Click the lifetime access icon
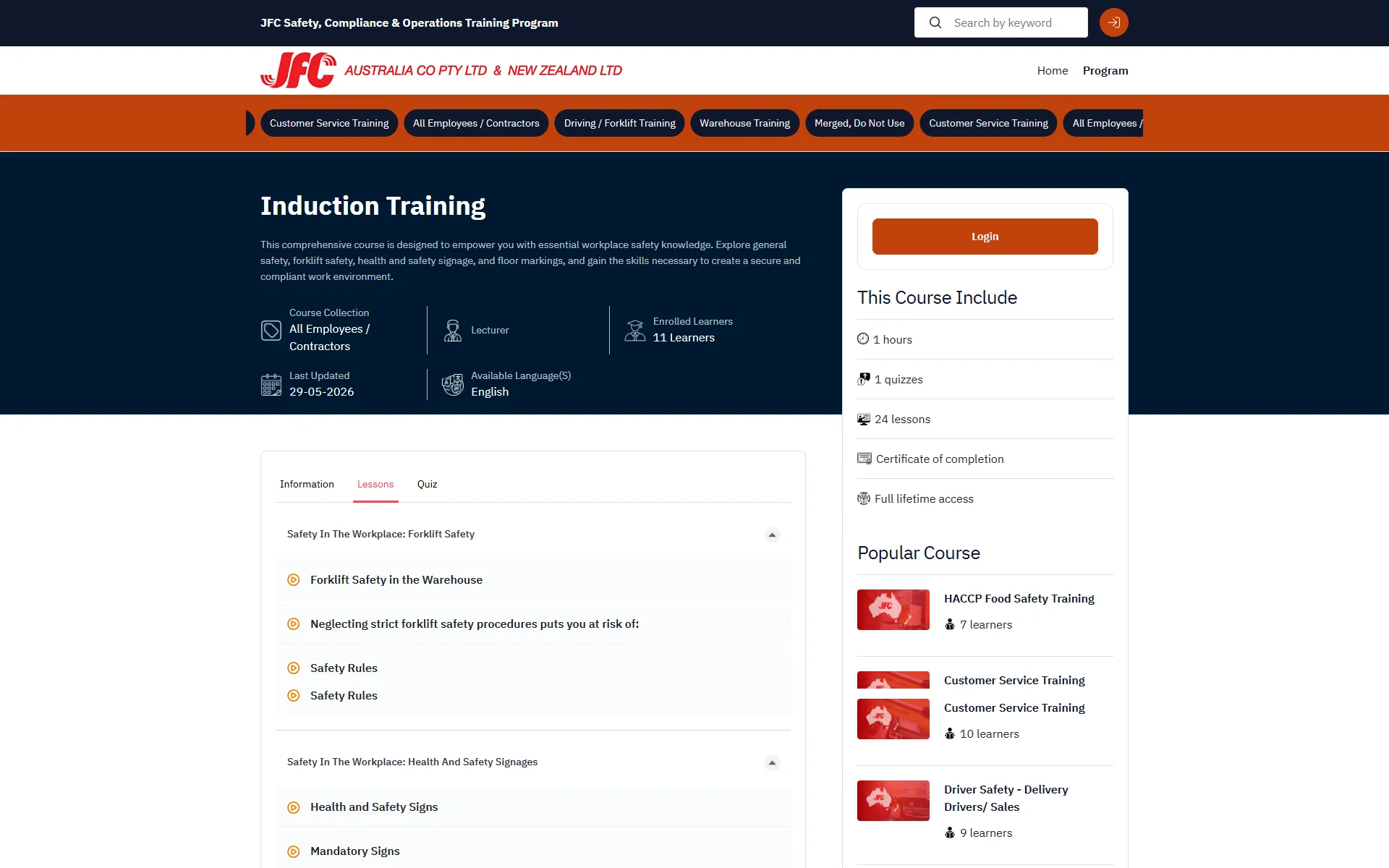 864,498
